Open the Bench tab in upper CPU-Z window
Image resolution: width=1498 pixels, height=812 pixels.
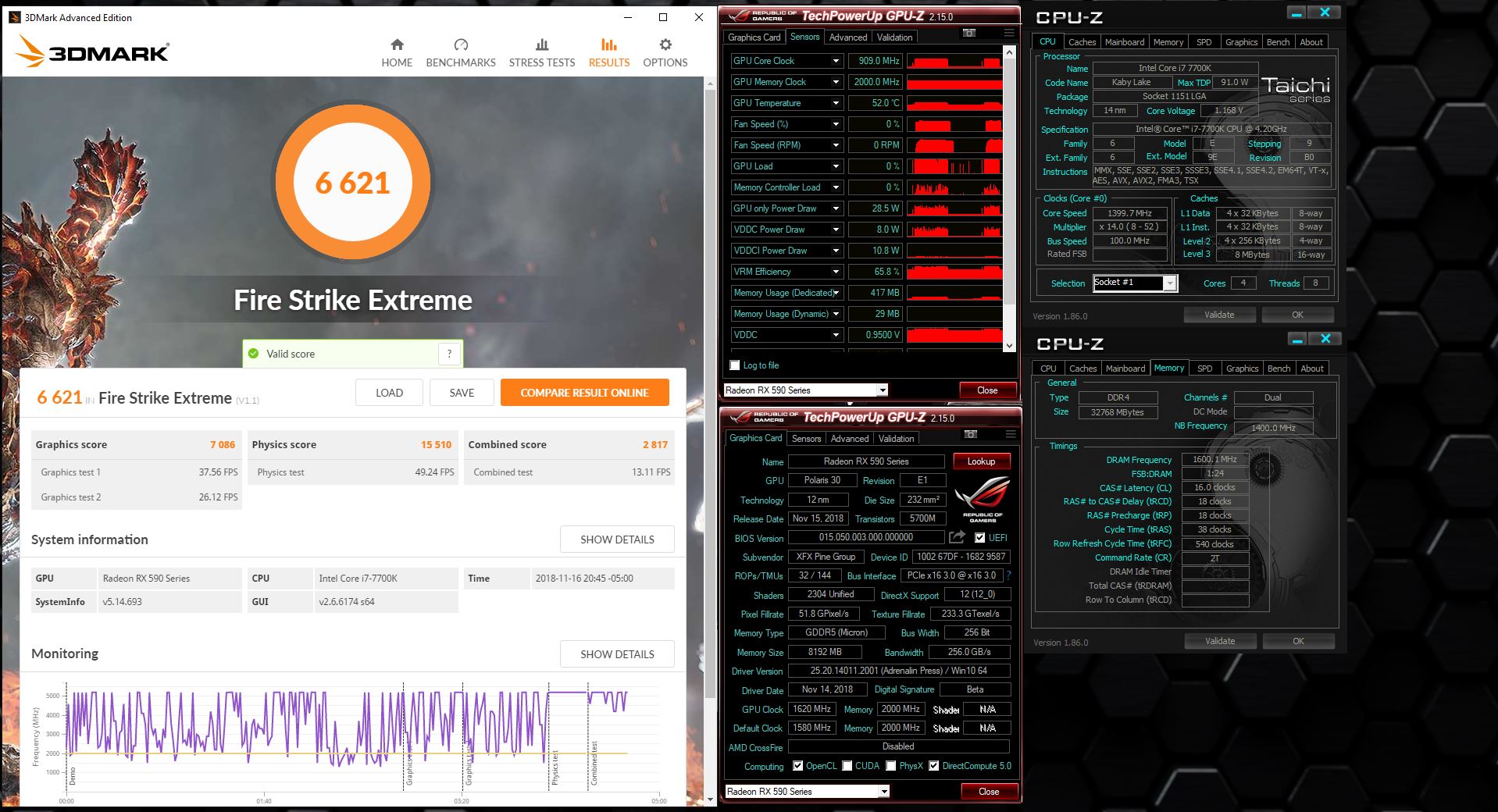click(x=1278, y=42)
